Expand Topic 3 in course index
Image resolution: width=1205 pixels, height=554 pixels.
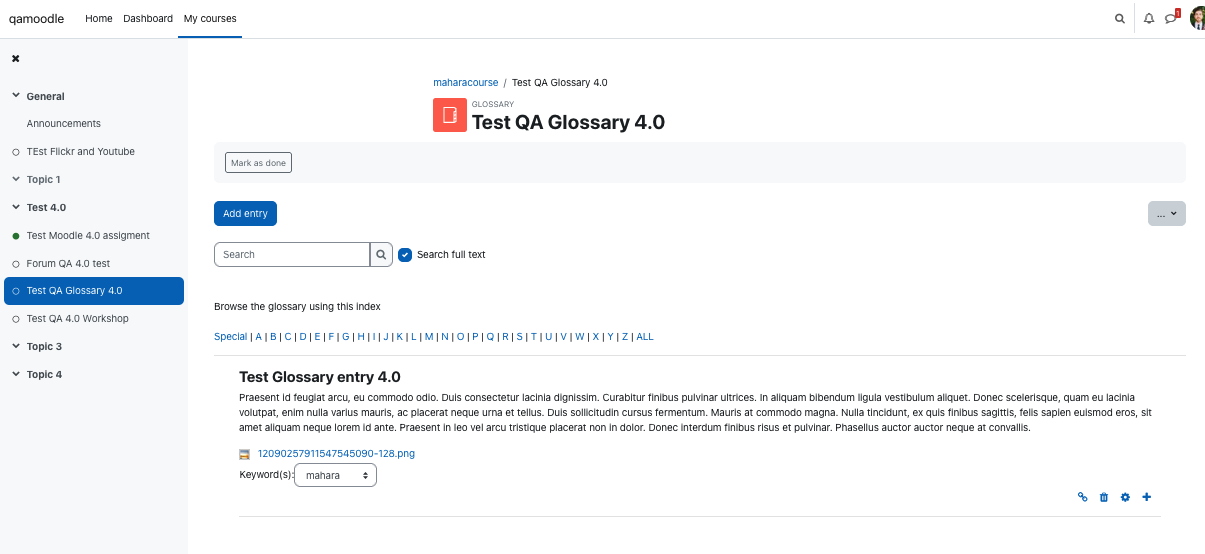click(x=16, y=346)
